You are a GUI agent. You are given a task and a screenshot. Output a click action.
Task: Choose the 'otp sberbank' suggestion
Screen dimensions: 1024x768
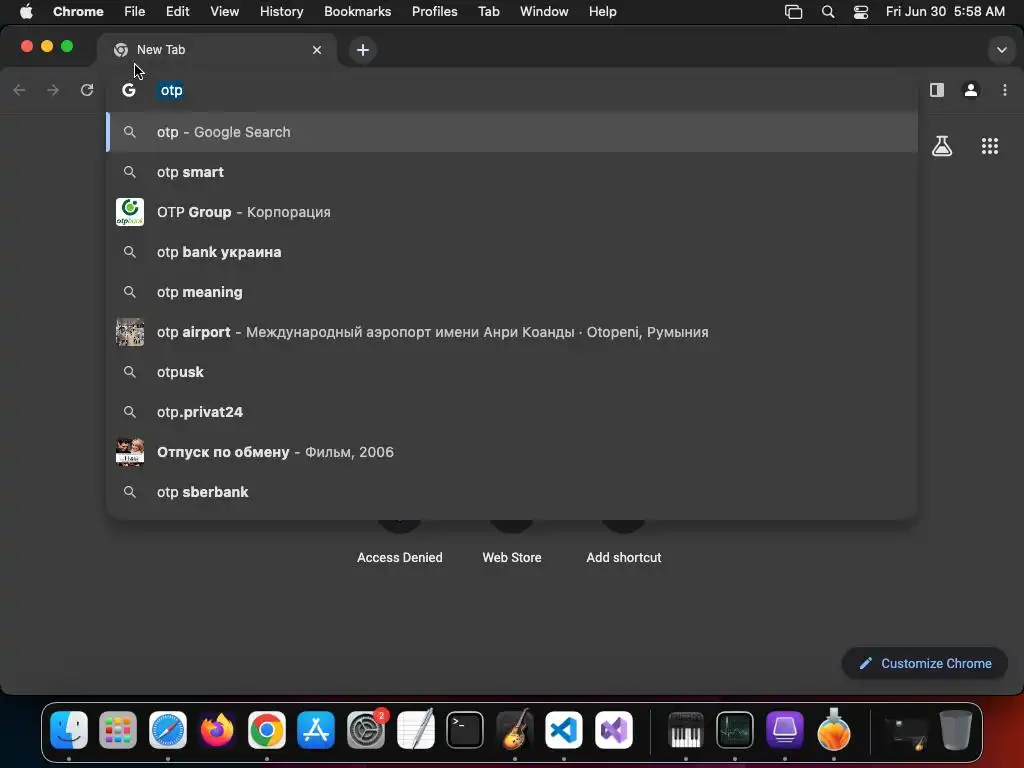coord(512,492)
